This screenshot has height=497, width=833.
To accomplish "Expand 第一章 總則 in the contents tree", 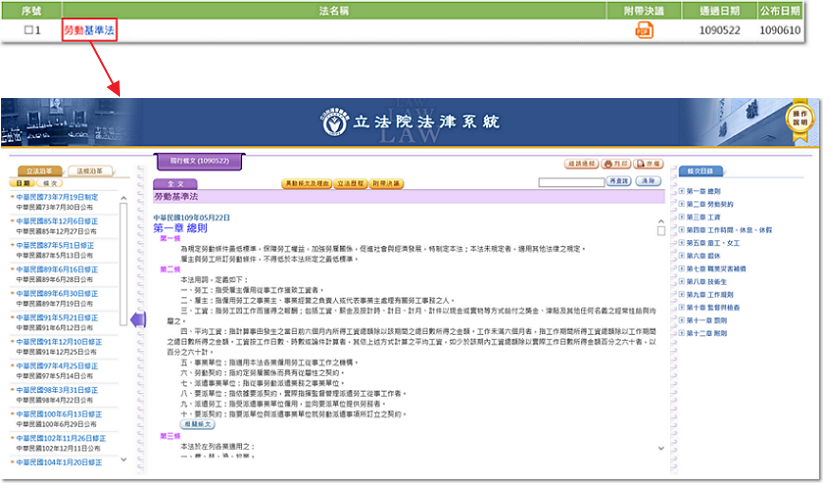I will pos(681,190).
